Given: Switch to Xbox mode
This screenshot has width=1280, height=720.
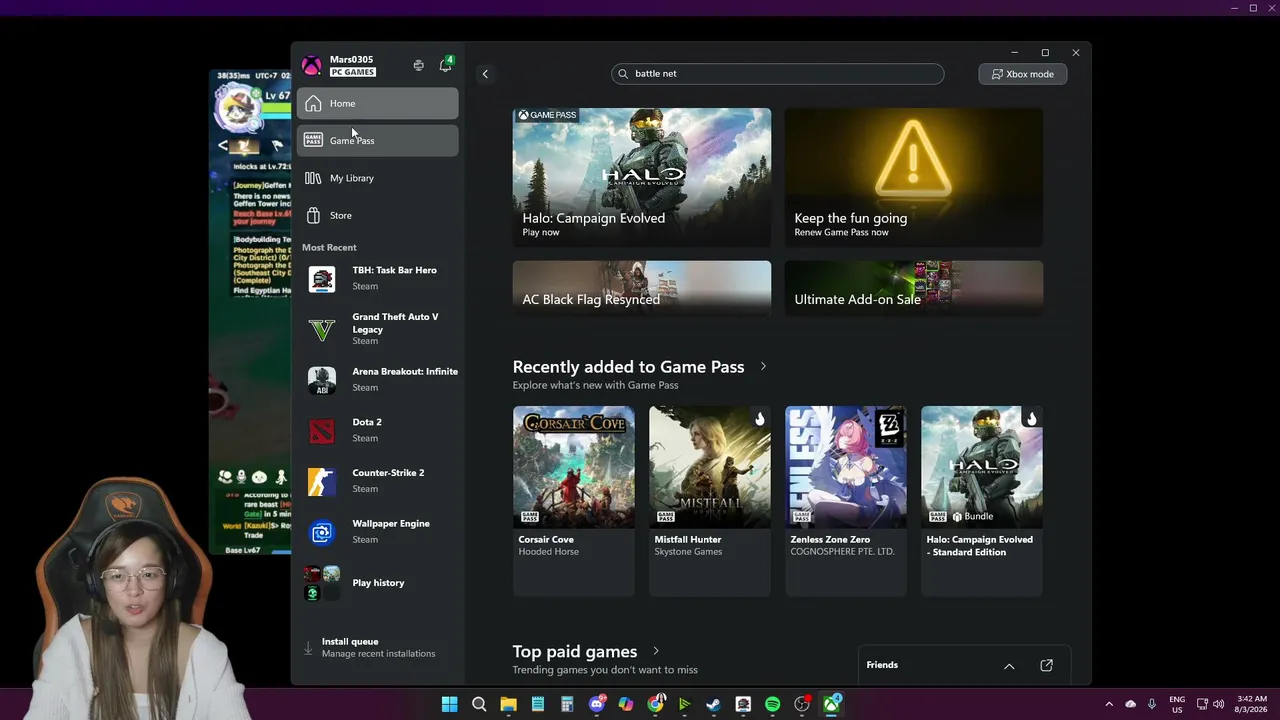Looking at the screenshot, I should tap(1022, 74).
